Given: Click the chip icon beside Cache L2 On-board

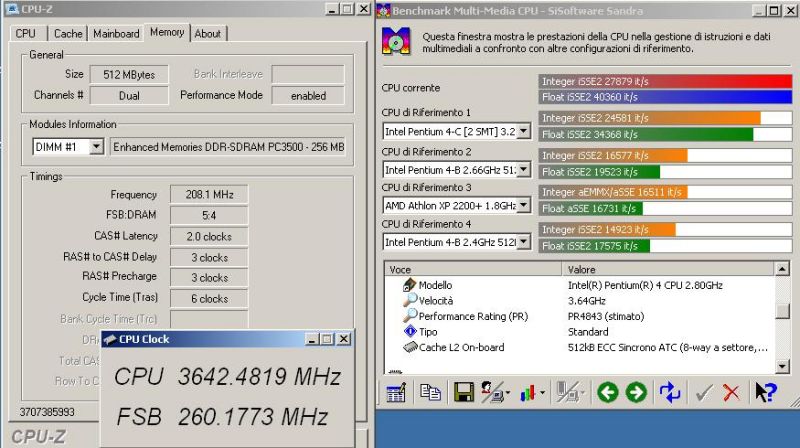Looking at the screenshot, I should (410, 347).
